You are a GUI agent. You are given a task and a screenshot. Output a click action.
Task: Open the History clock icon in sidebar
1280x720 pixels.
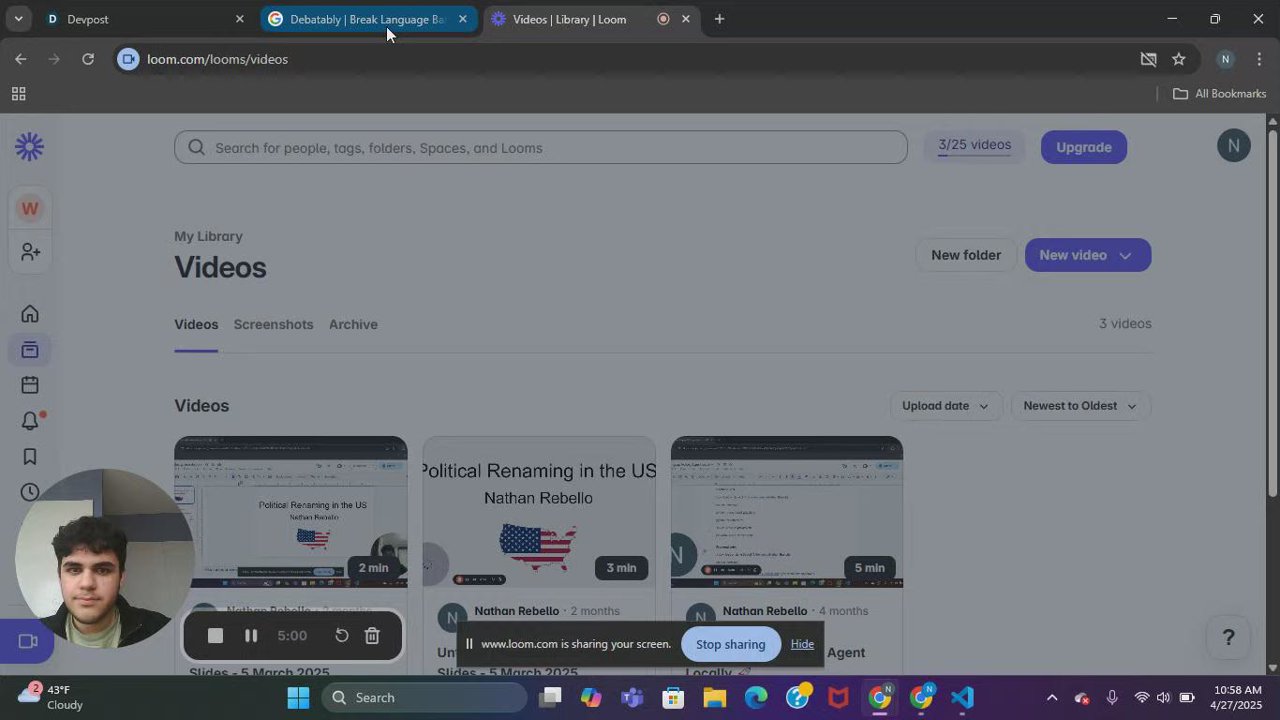click(x=30, y=492)
